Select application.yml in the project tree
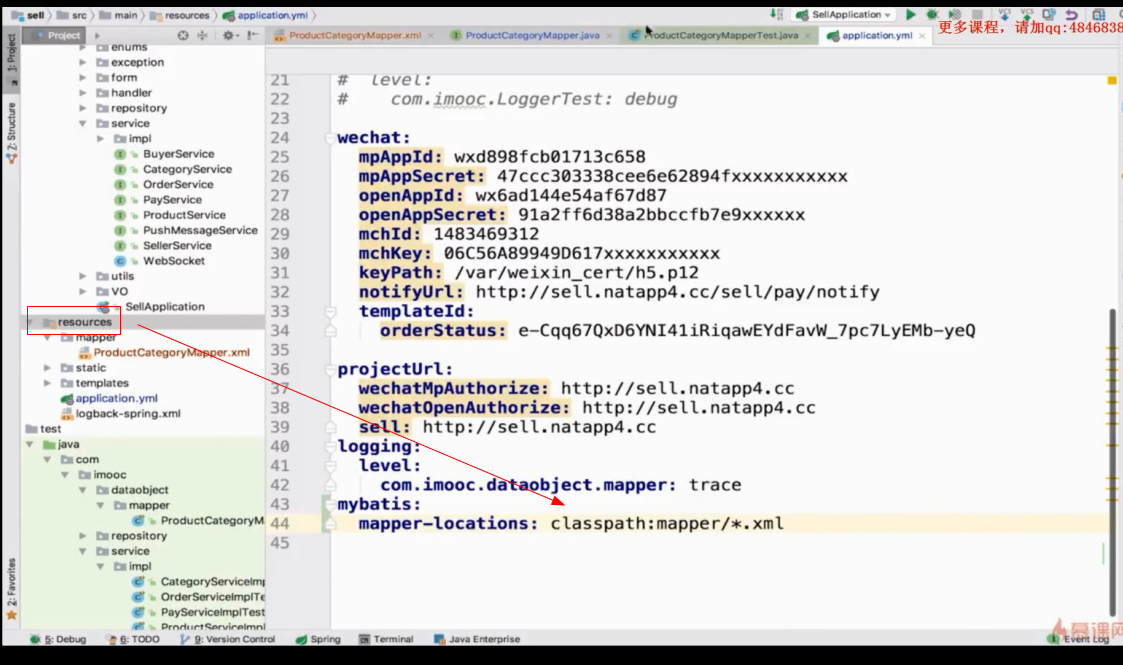Screen dimensions: 1123x665 click(117, 398)
